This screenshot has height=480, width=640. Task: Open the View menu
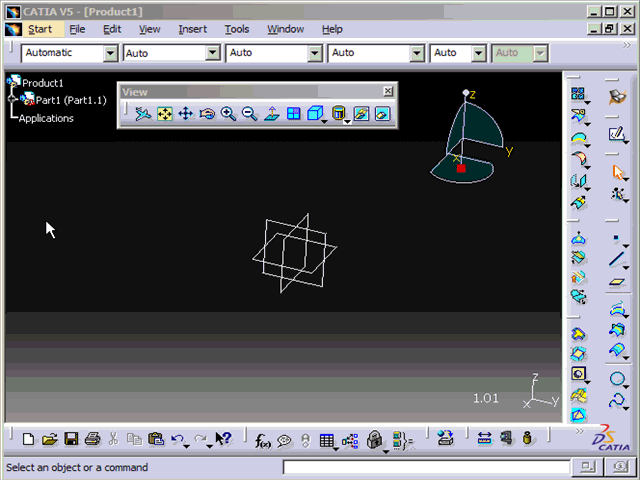coord(149,29)
